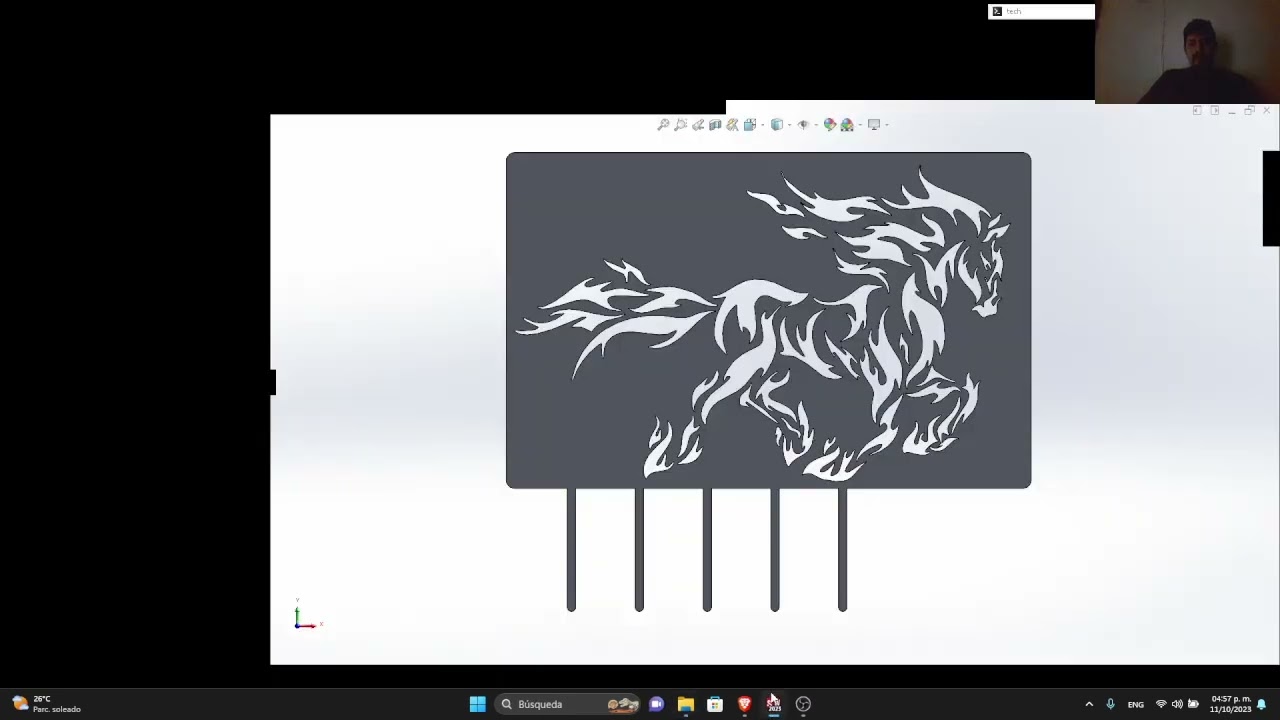The width and height of the screenshot is (1280, 720).
Task: Switch to SolidWorks 2023 taskbar icon
Action: coord(774,704)
